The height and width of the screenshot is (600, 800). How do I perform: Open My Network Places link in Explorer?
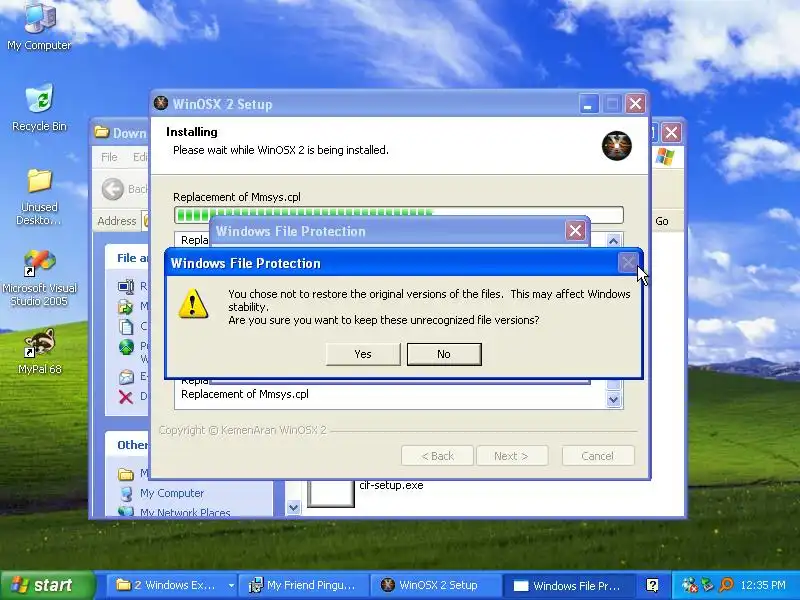tap(185, 512)
